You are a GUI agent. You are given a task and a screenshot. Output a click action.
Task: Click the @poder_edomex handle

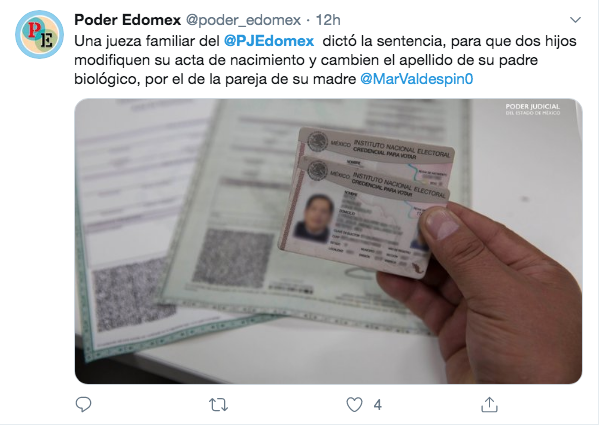[x=243, y=20]
